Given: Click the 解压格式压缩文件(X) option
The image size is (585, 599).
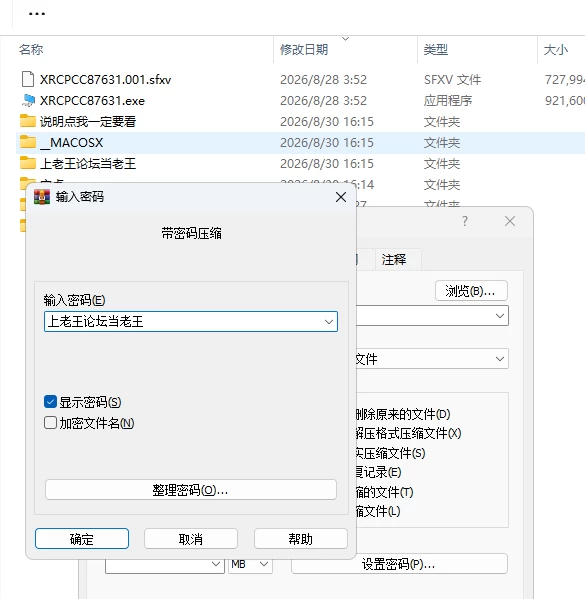Looking at the screenshot, I should (408, 433).
